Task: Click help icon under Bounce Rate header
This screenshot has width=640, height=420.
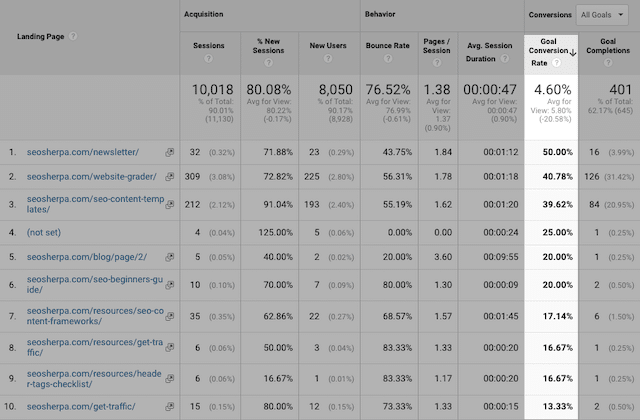Action: [388, 58]
